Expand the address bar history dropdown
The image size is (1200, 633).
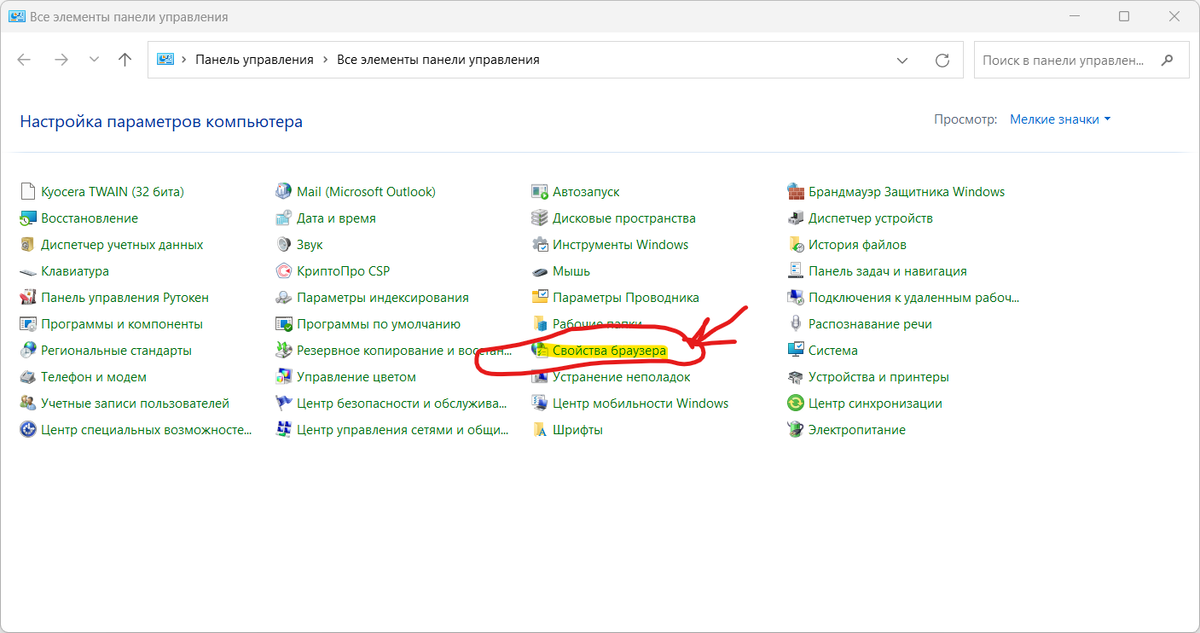tap(904, 60)
